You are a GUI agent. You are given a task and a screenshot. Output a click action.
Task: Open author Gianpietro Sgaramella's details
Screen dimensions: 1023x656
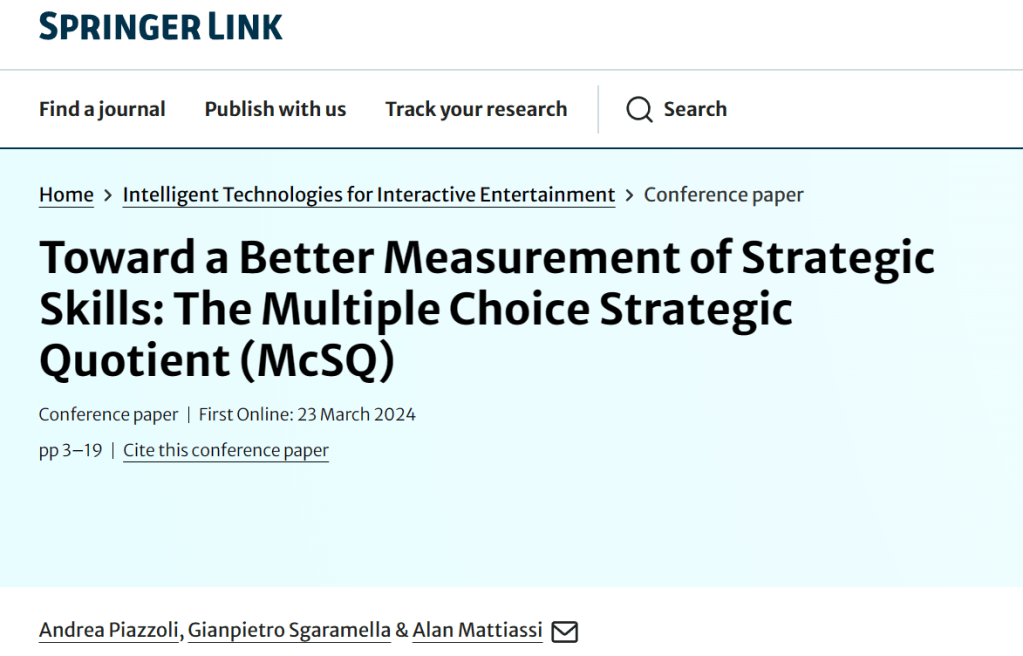(x=289, y=630)
